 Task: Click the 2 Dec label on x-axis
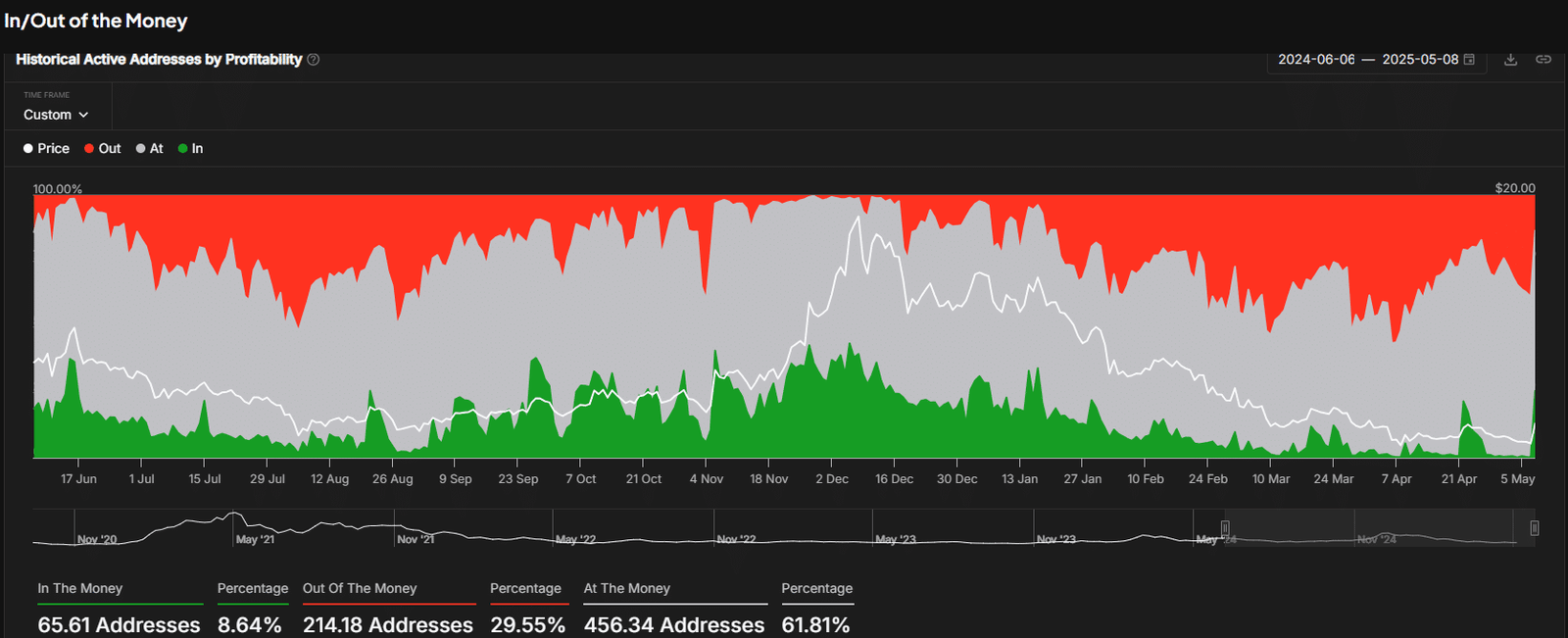pos(832,479)
